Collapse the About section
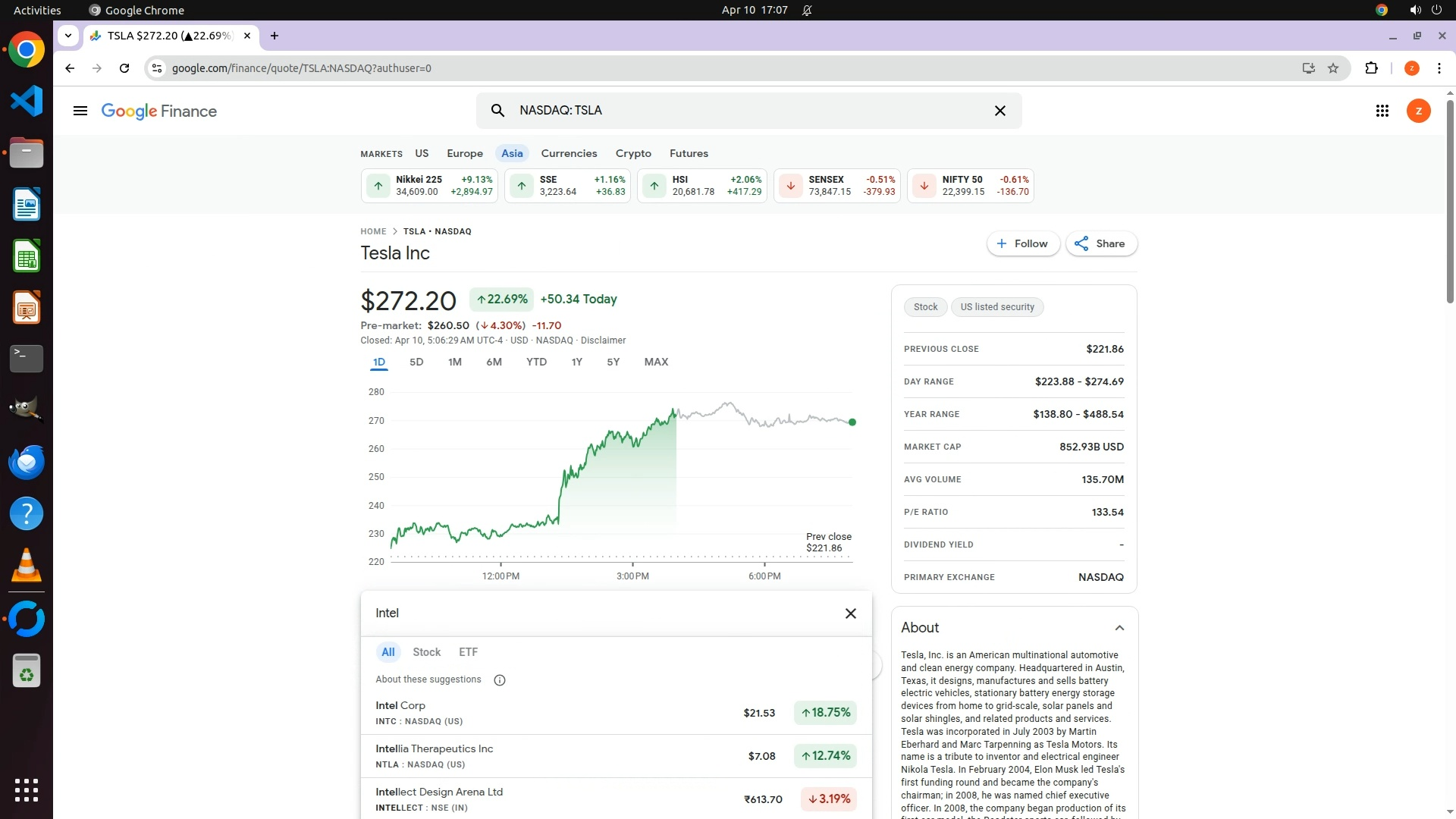Image resolution: width=1456 pixels, height=819 pixels. [1119, 628]
